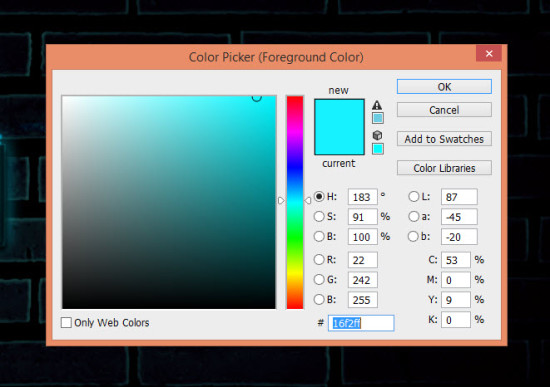This screenshot has height=387, width=550.
Task: Select the L lightness radio button
Action: (x=414, y=196)
